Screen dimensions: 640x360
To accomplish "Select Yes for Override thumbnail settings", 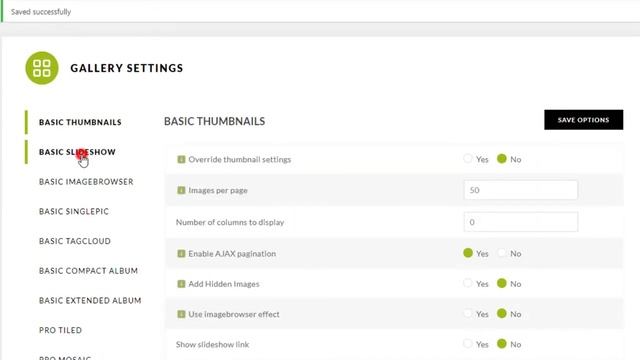I will click(x=468, y=158).
